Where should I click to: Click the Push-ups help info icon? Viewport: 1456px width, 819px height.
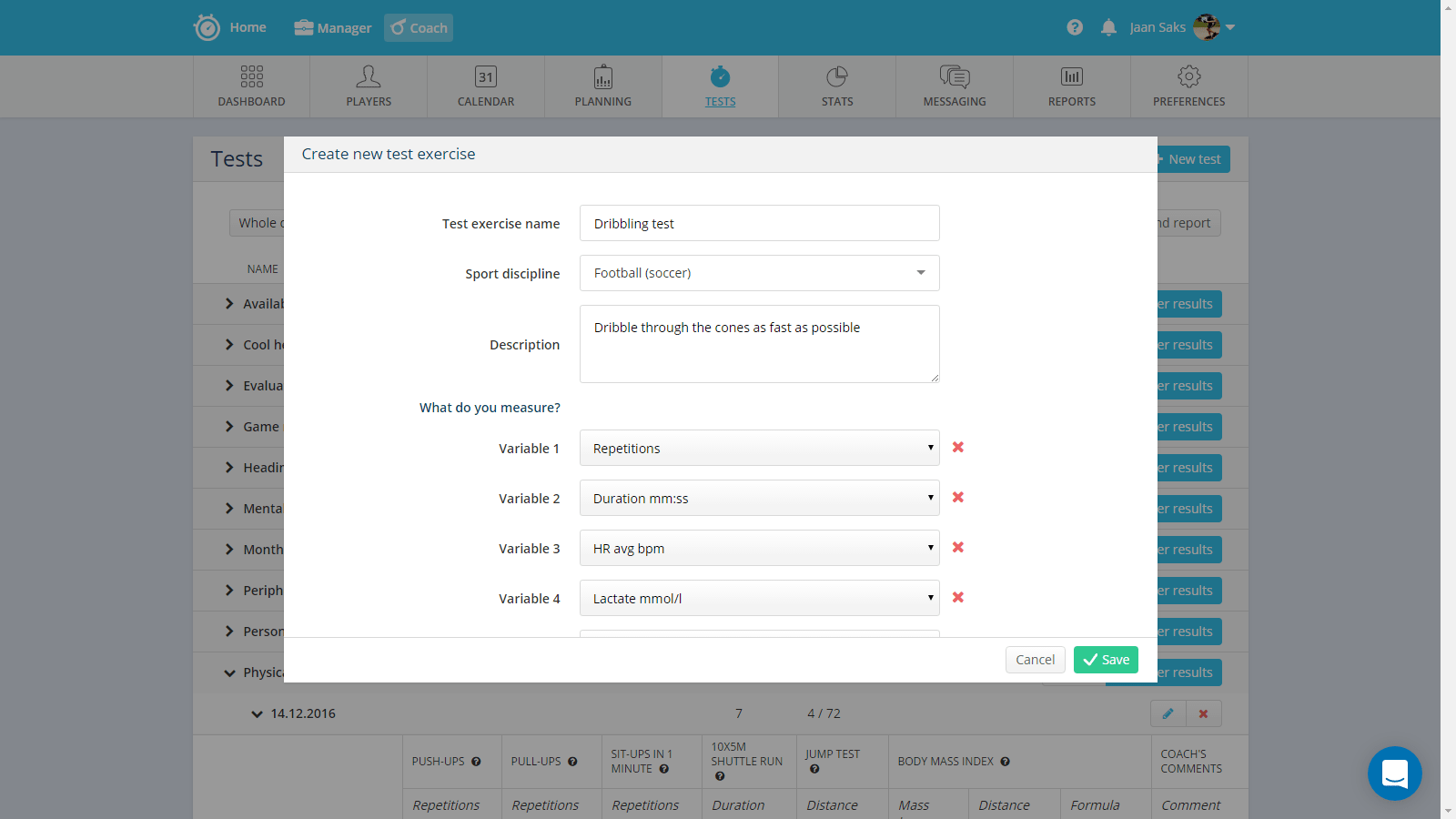pyautogui.click(x=476, y=762)
